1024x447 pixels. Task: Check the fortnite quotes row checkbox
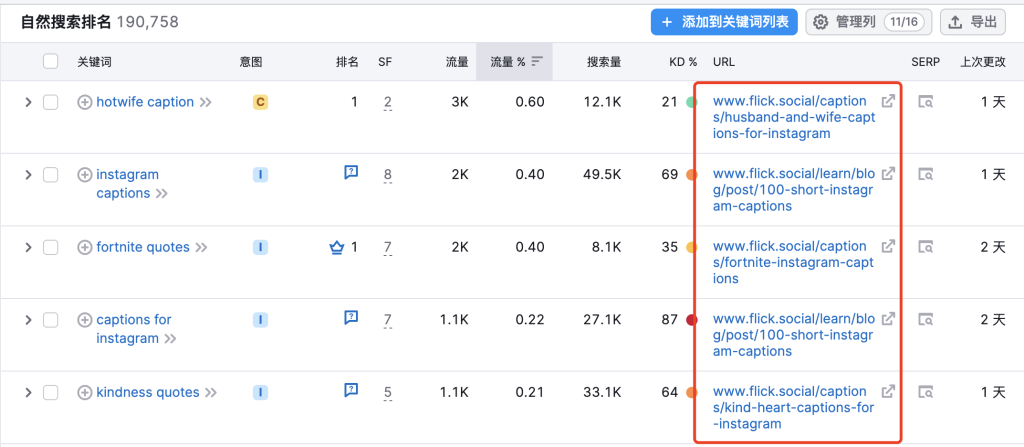(x=50, y=248)
